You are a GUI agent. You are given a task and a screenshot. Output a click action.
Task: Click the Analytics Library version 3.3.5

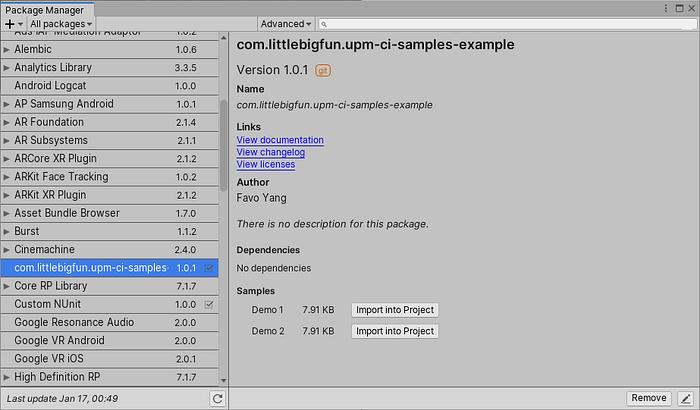[185, 68]
